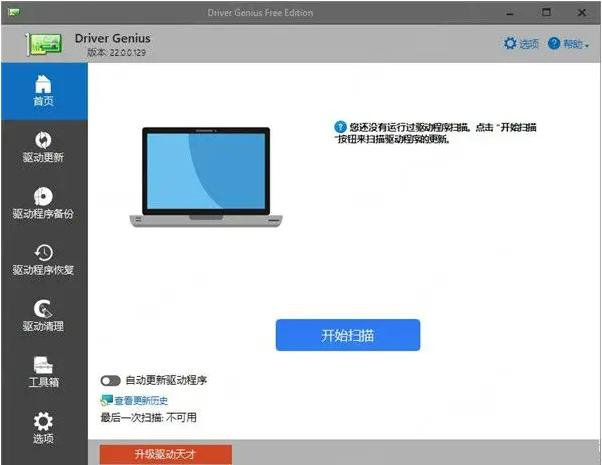602x465 pixels.
Task: Select the 驱动更新 driver update icon
Action: pyautogui.click(x=43, y=141)
